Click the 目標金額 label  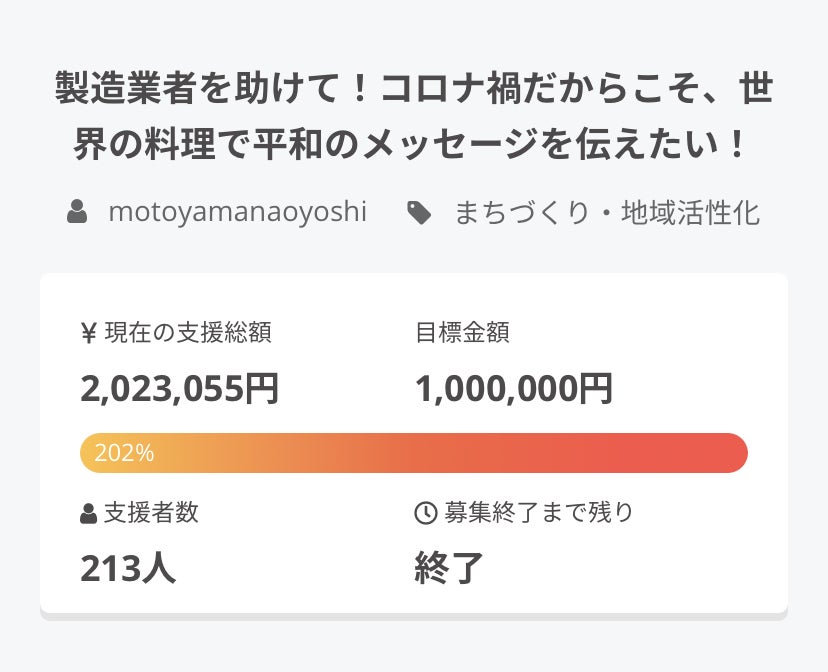tap(462, 334)
